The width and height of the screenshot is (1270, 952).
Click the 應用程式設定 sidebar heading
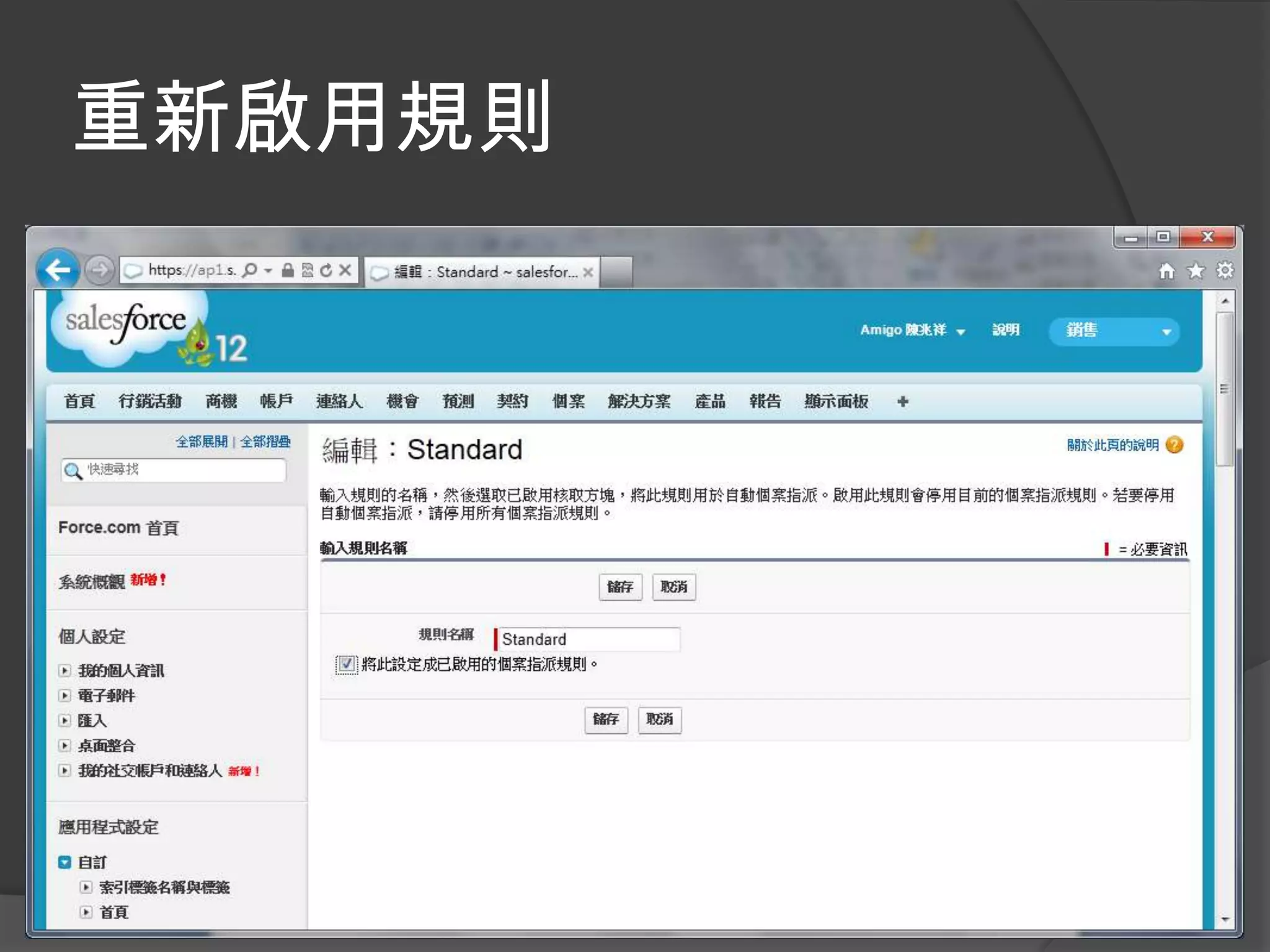pos(109,827)
